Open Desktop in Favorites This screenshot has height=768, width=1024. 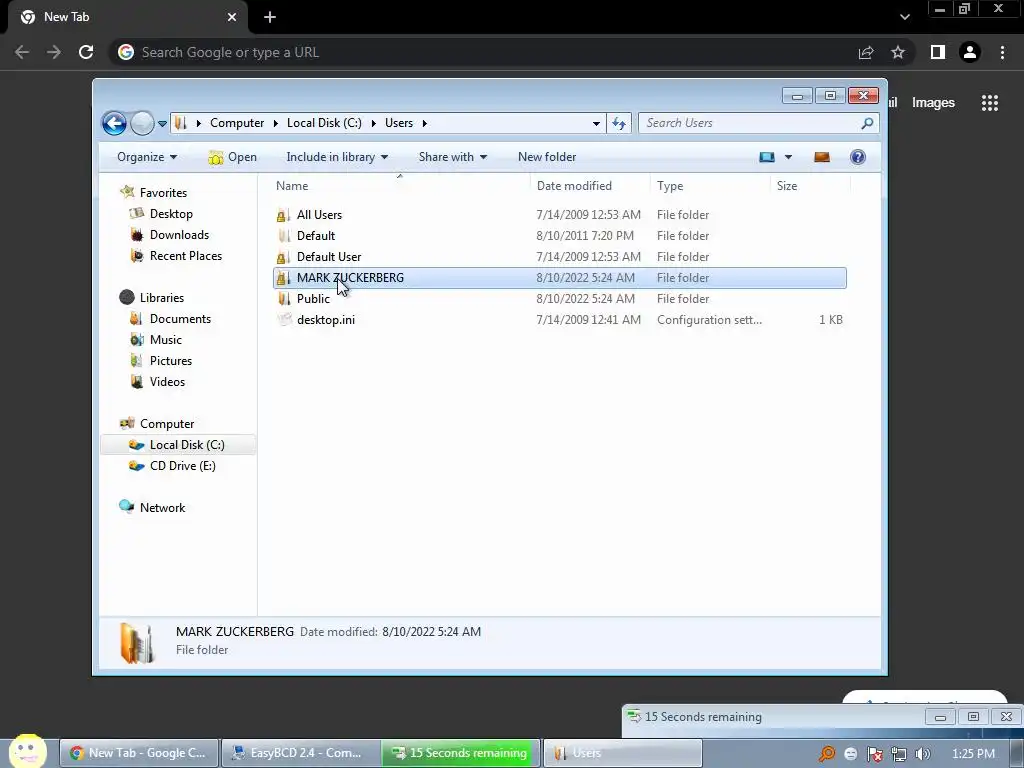coord(171,214)
